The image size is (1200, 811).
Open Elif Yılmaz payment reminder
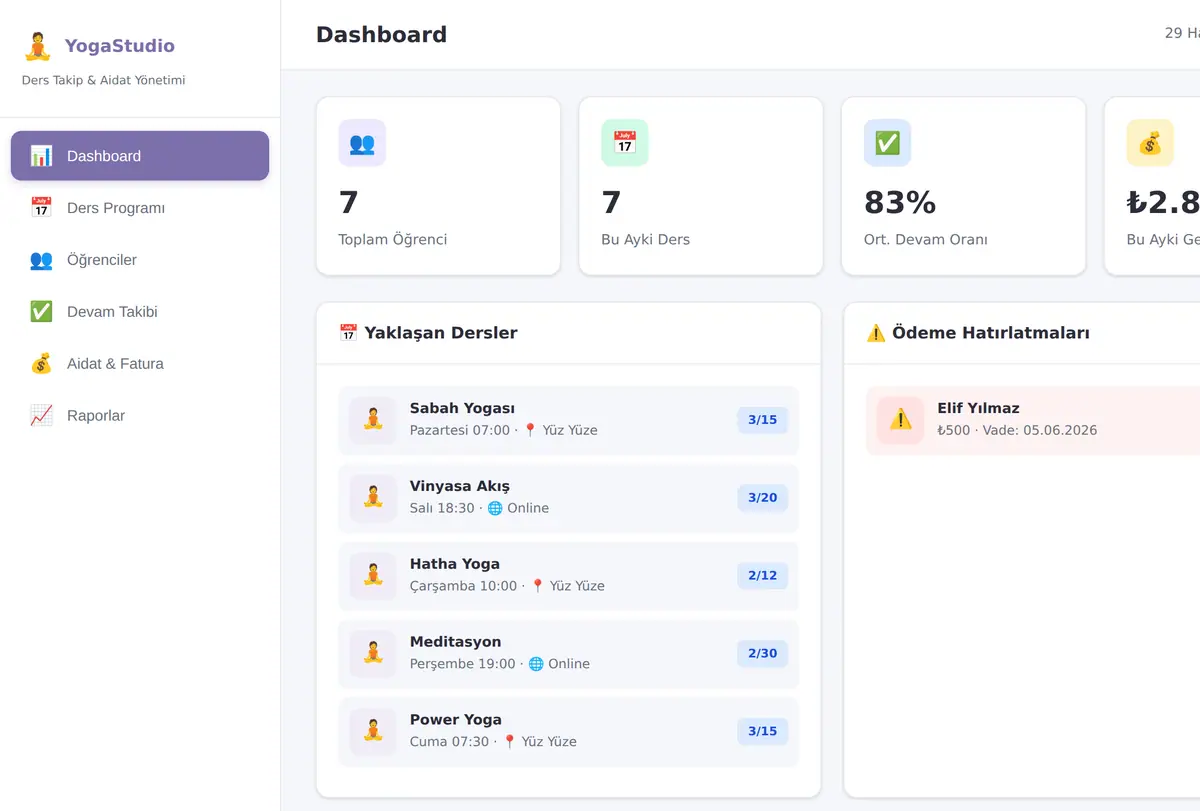[x=1033, y=420]
